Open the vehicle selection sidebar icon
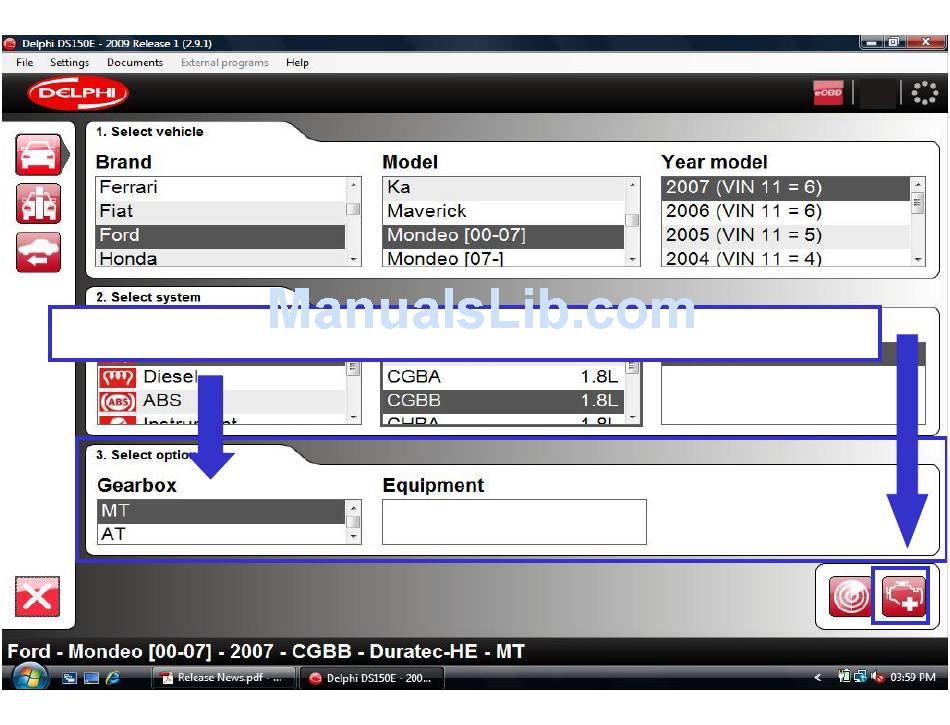The image size is (950, 725). click(39, 155)
